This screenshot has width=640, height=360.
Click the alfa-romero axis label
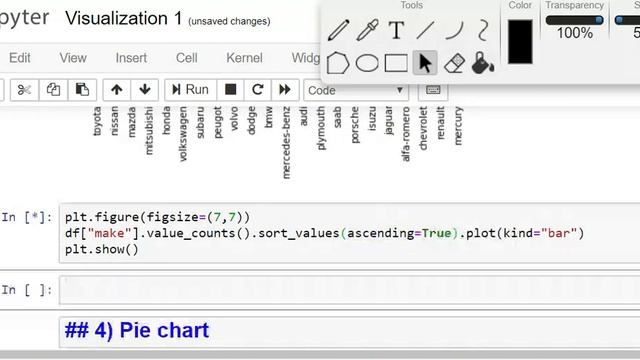tap(405, 134)
